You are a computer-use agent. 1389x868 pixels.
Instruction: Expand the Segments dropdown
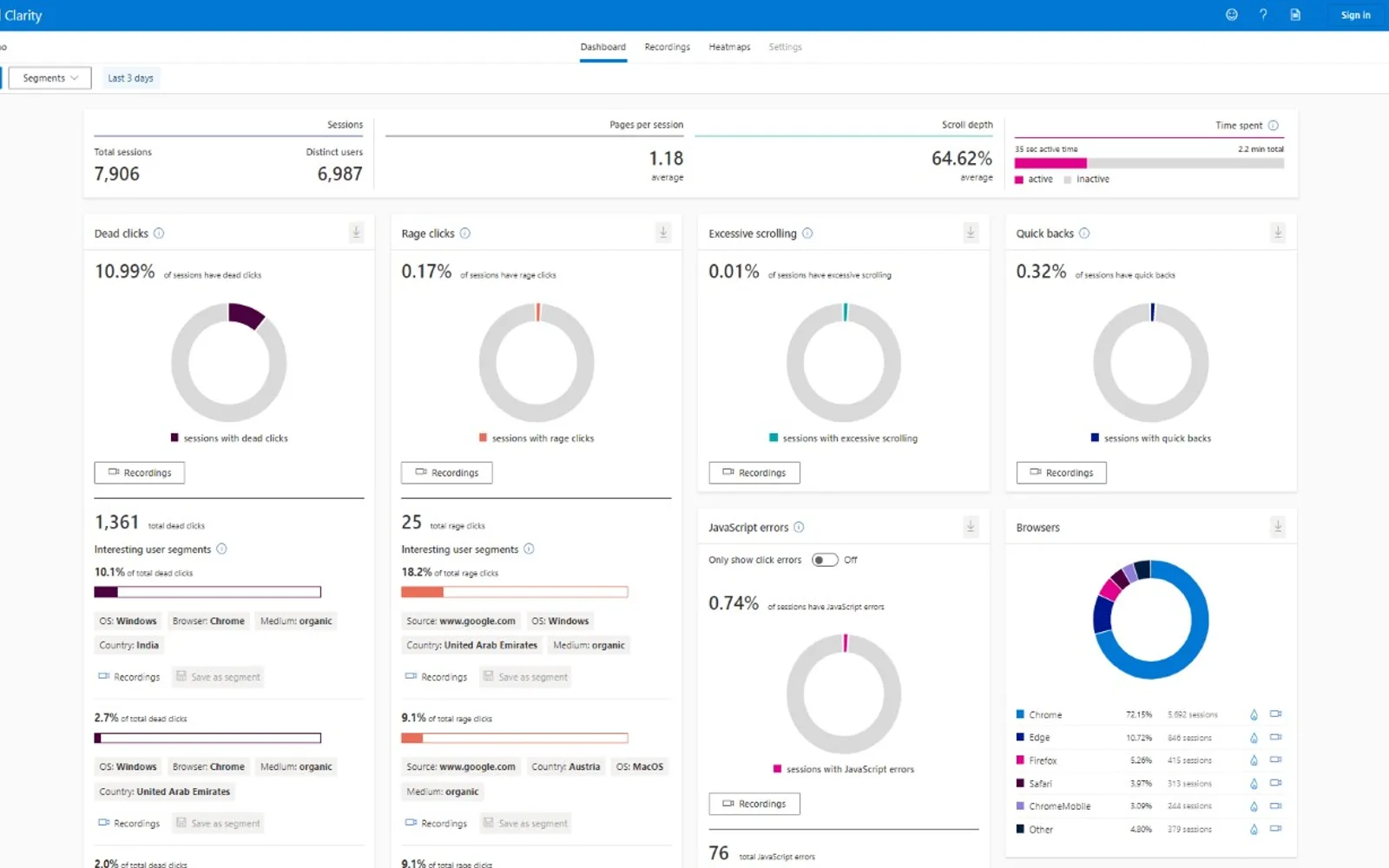click(49, 78)
